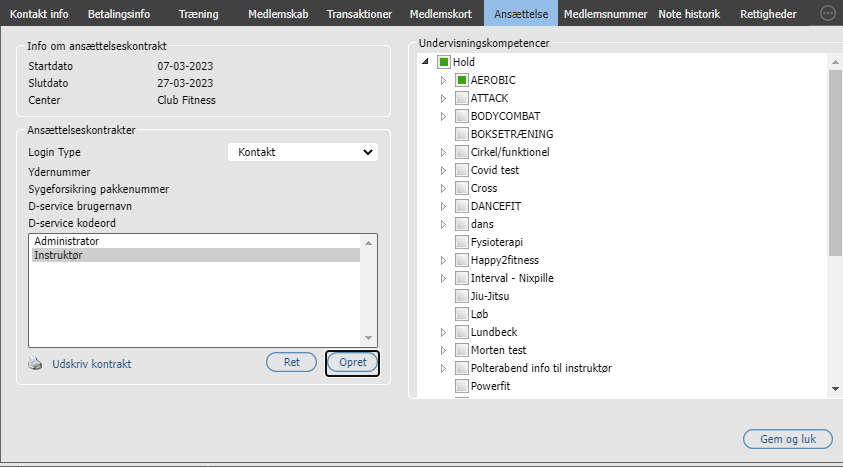Image resolution: width=843 pixels, height=467 pixels.
Task: Open the Rettigheder tab
Action: tap(768, 14)
